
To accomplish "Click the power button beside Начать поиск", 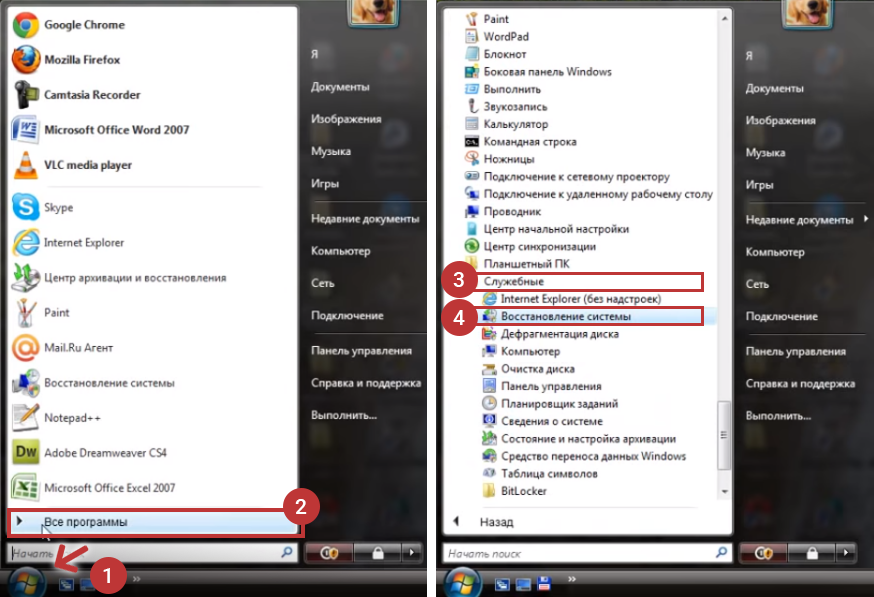I will (x=762, y=553).
